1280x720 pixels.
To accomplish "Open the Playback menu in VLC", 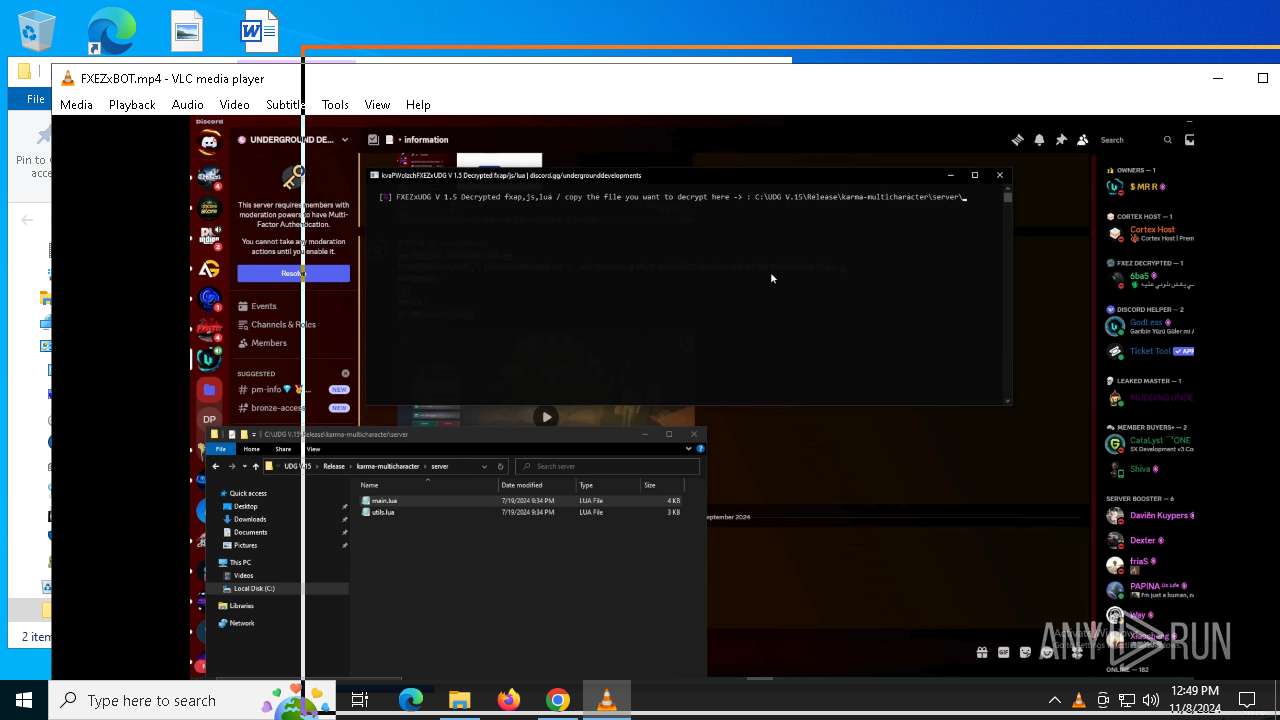I will [132, 104].
